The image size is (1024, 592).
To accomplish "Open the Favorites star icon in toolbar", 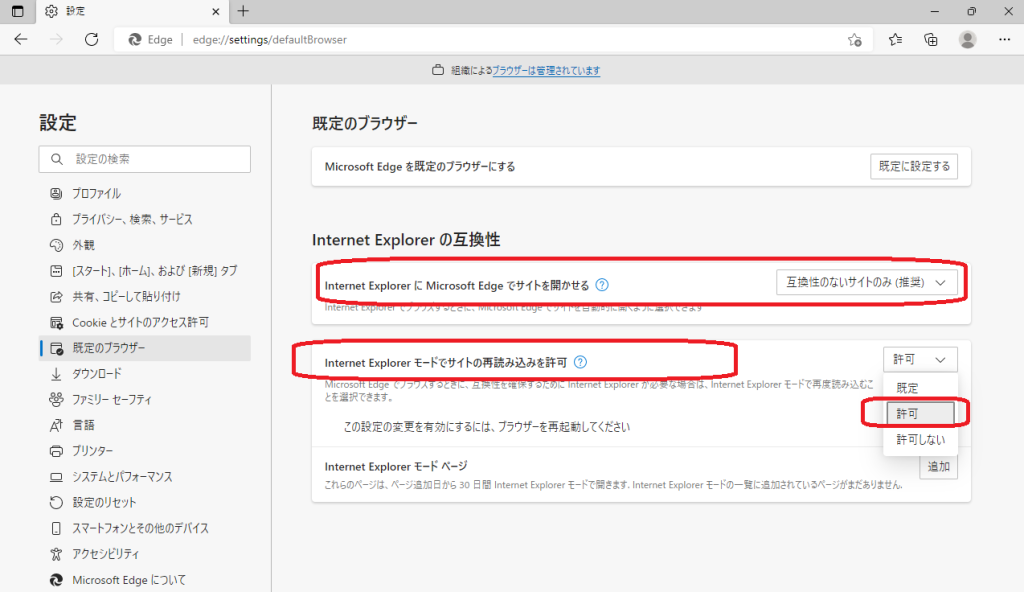I will pyautogui.click(x=895, y=40).
